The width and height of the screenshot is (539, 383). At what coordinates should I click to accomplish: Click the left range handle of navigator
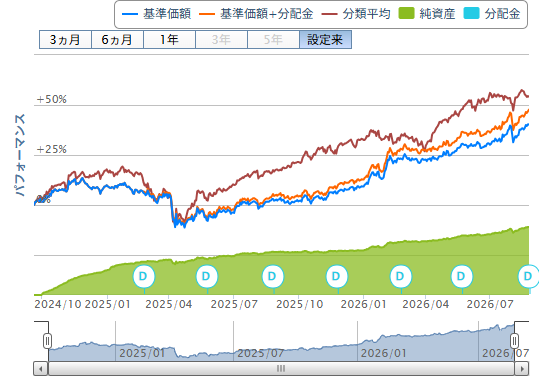pyautogui.click(x=47, y=341)
